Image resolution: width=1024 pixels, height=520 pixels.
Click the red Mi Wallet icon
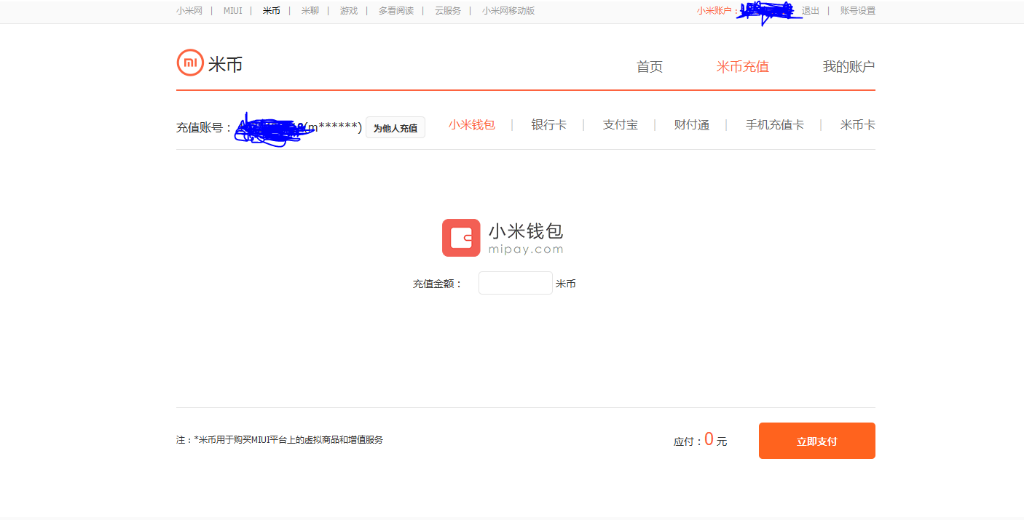[x=461, y=238]
